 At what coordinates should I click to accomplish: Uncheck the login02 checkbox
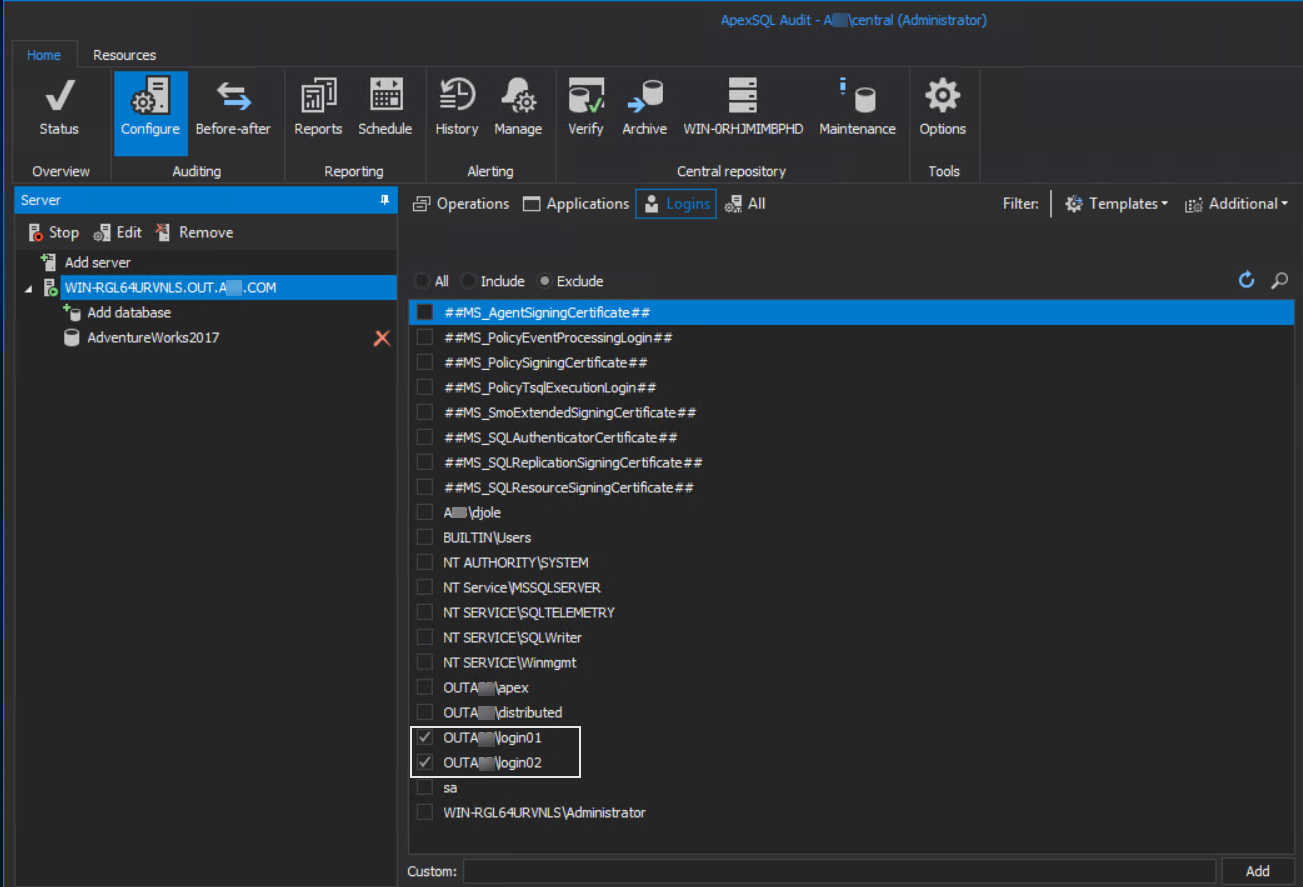pyautogui.click(x=425, y=762)
